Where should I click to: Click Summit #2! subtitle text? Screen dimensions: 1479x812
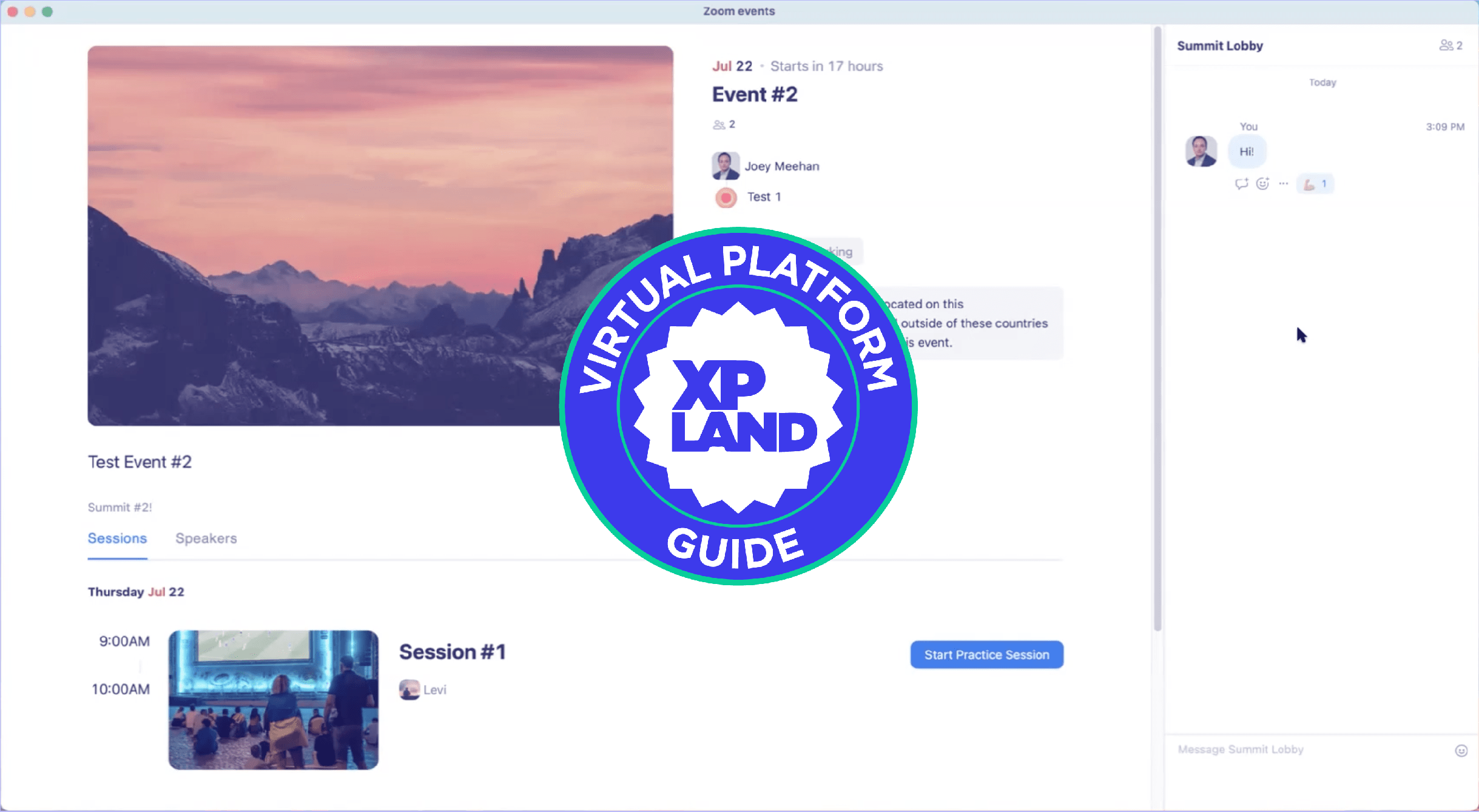120,508
